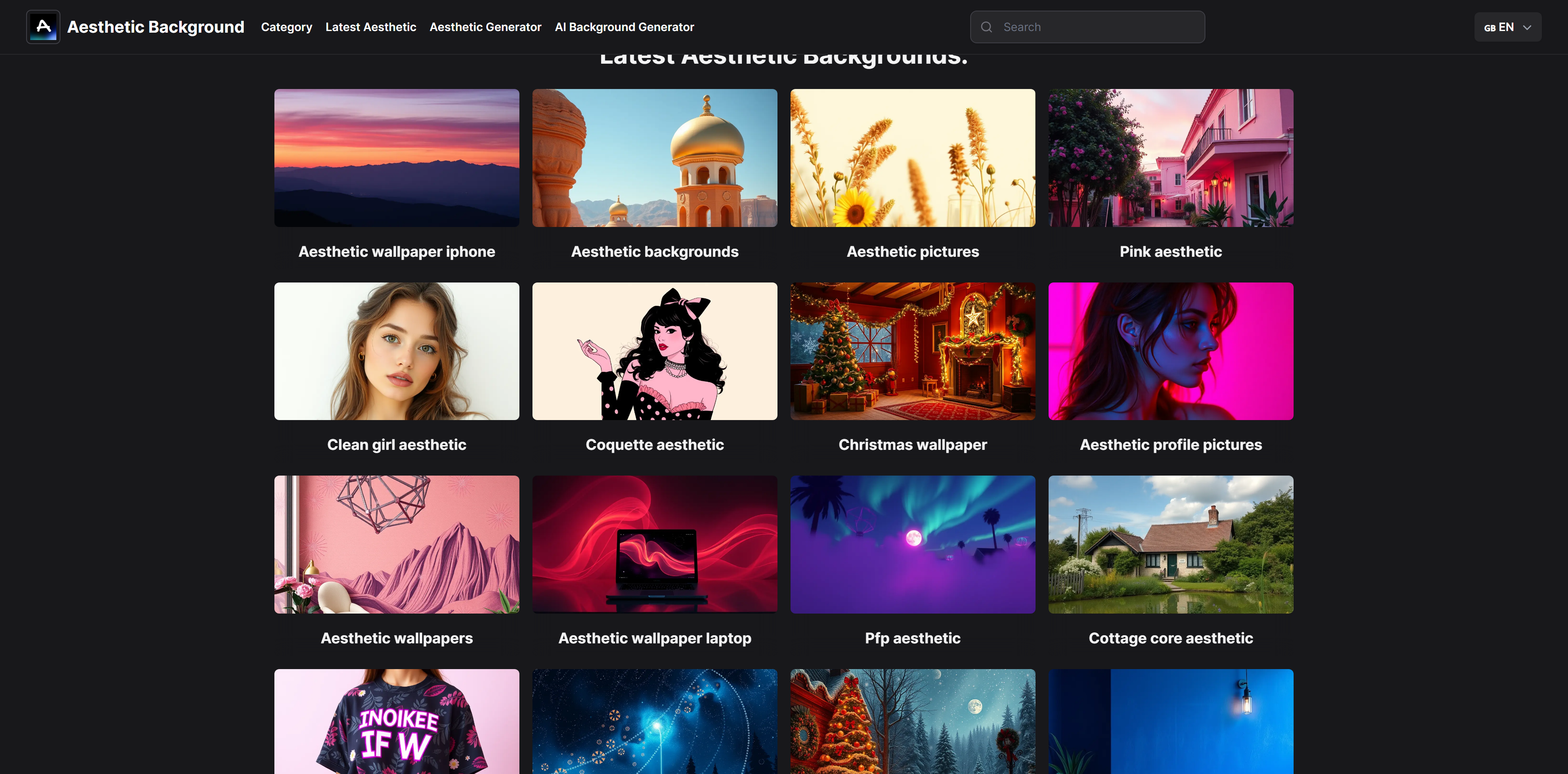This screenshot has width=1568, height=774.
Task: Click the Aesthetic Background site title
Action: pos(155,27)
